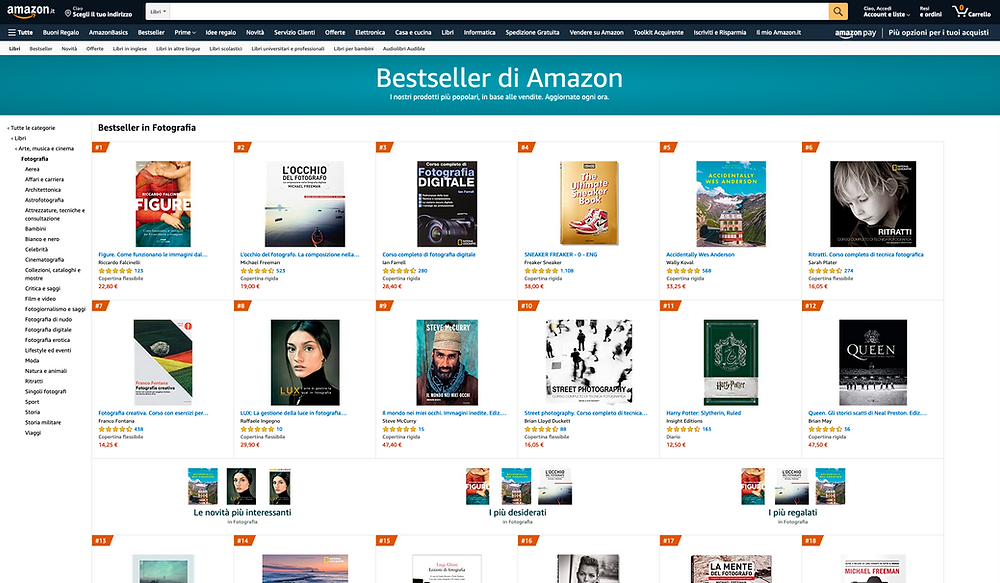Select Bianco e nero sidebar category
The height and width of the screenshot is (583, 1000).
click(x=42, y=239)
